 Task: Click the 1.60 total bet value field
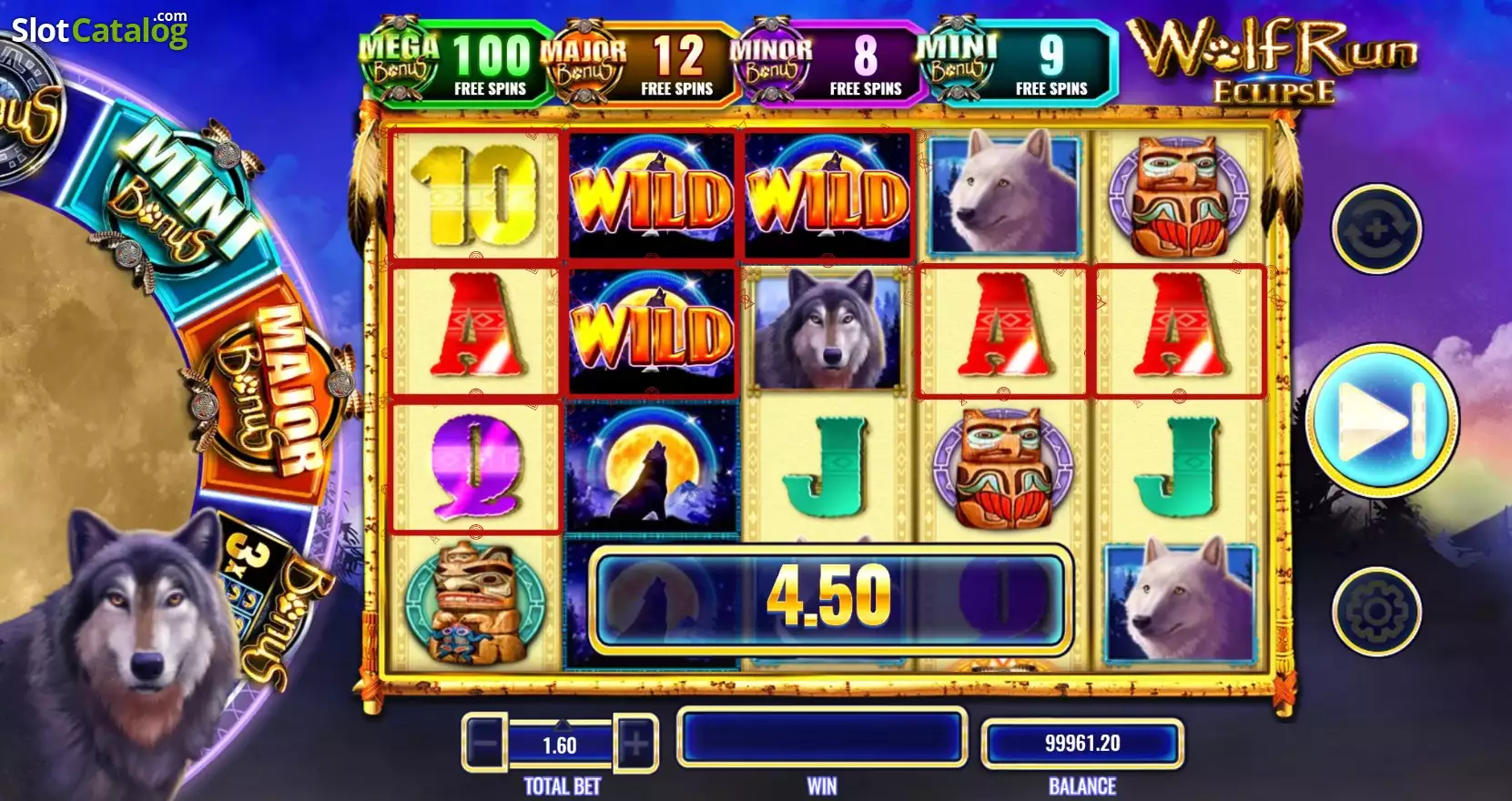coord(560,745)
